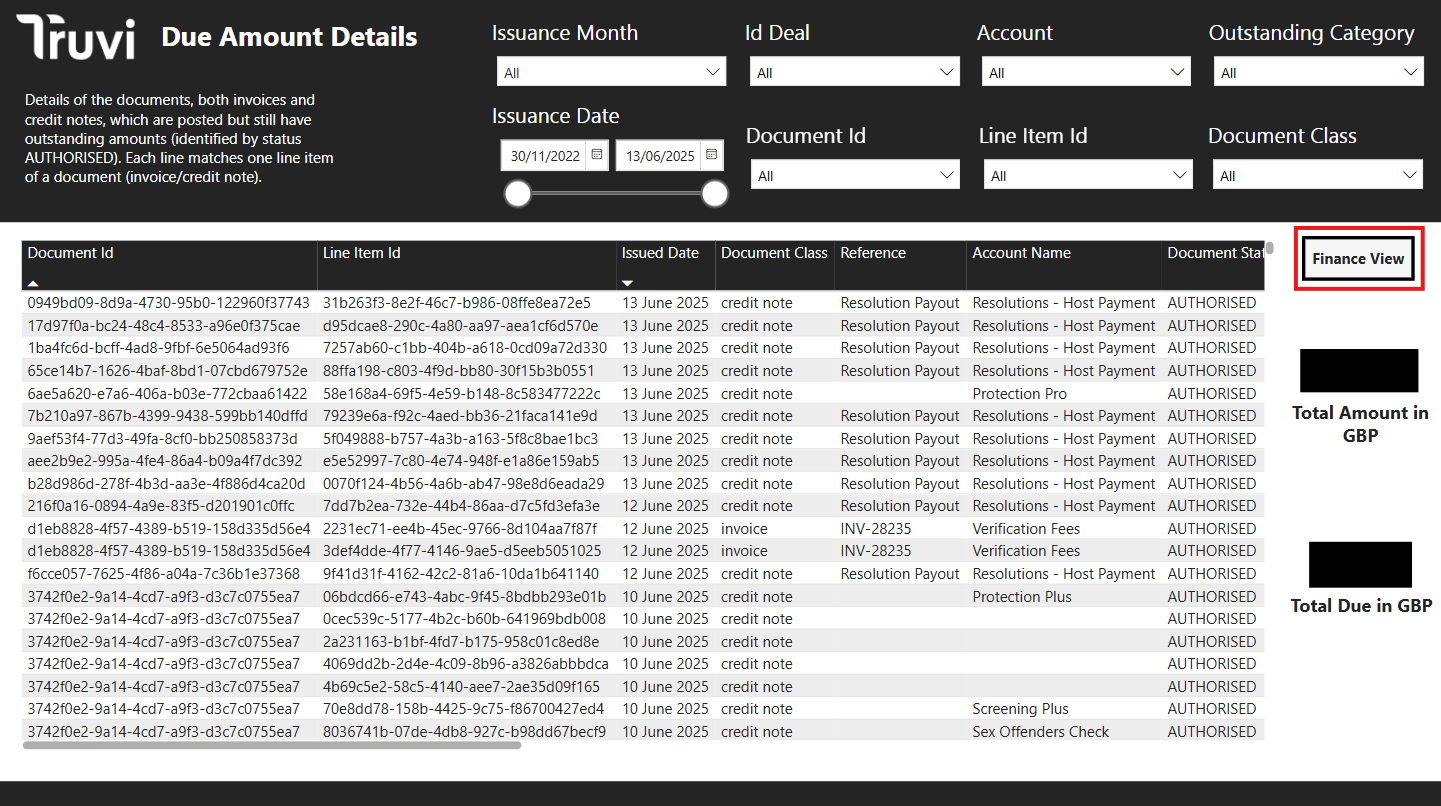
Task: Sort table by Account Name column header
Action: tap(1021, 253)
